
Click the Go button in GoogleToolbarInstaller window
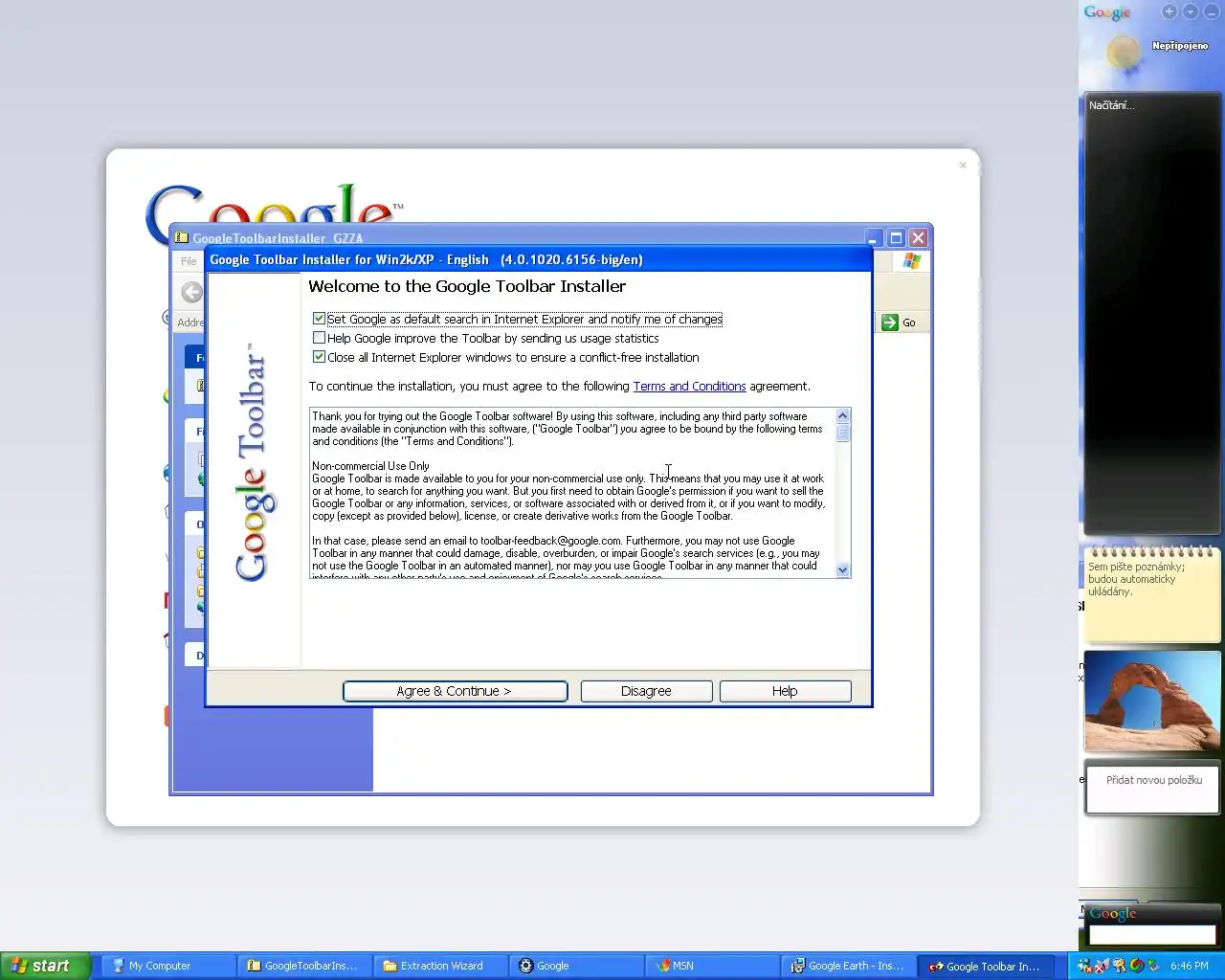coord(899,323)
